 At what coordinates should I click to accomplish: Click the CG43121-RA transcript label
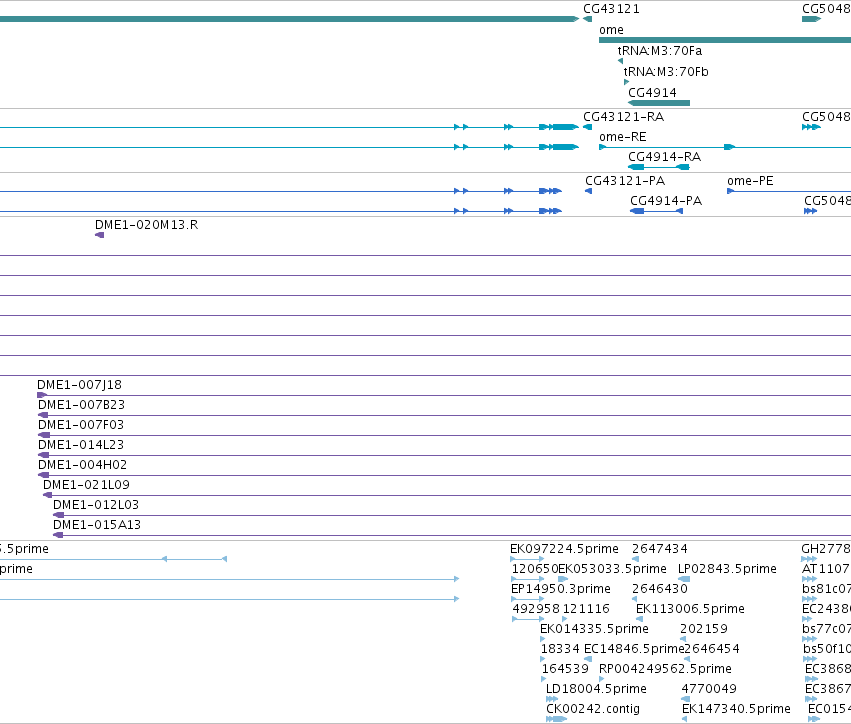623,117
